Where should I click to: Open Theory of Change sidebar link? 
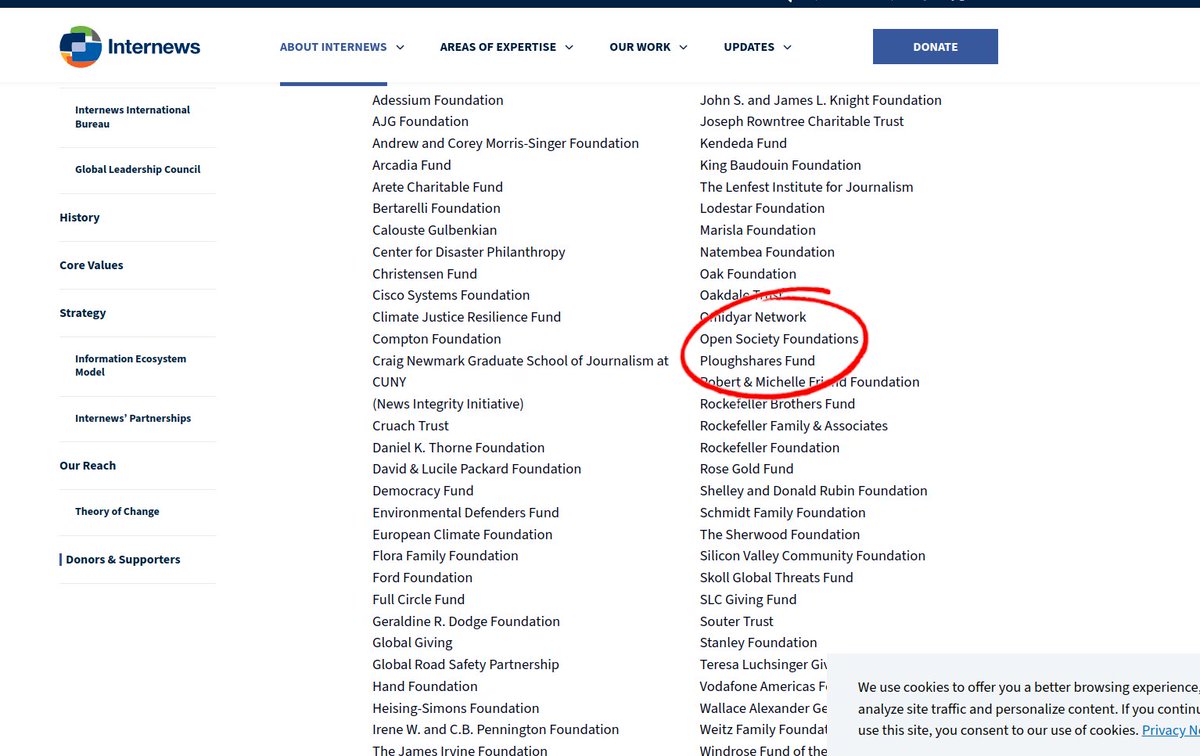click(117, 512)
